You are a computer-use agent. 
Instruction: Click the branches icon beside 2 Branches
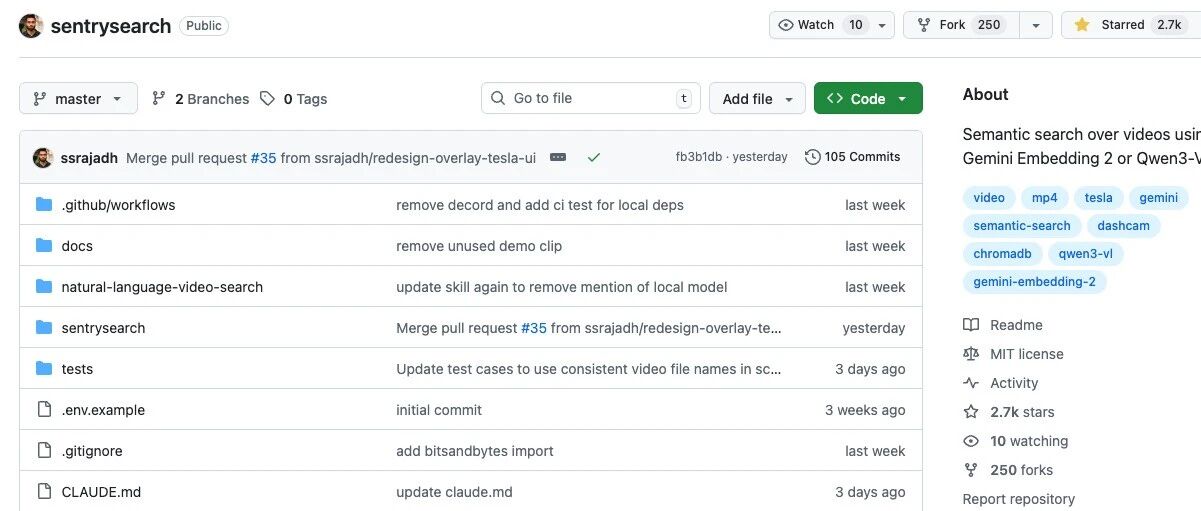[x=159, y=99]
